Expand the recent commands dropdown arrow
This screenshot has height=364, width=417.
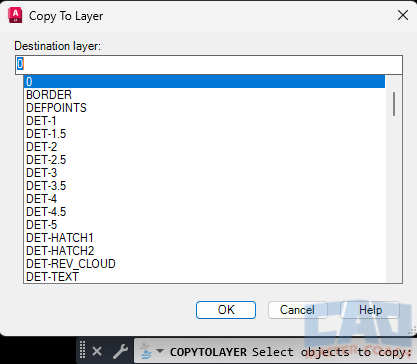click(160, 351)
